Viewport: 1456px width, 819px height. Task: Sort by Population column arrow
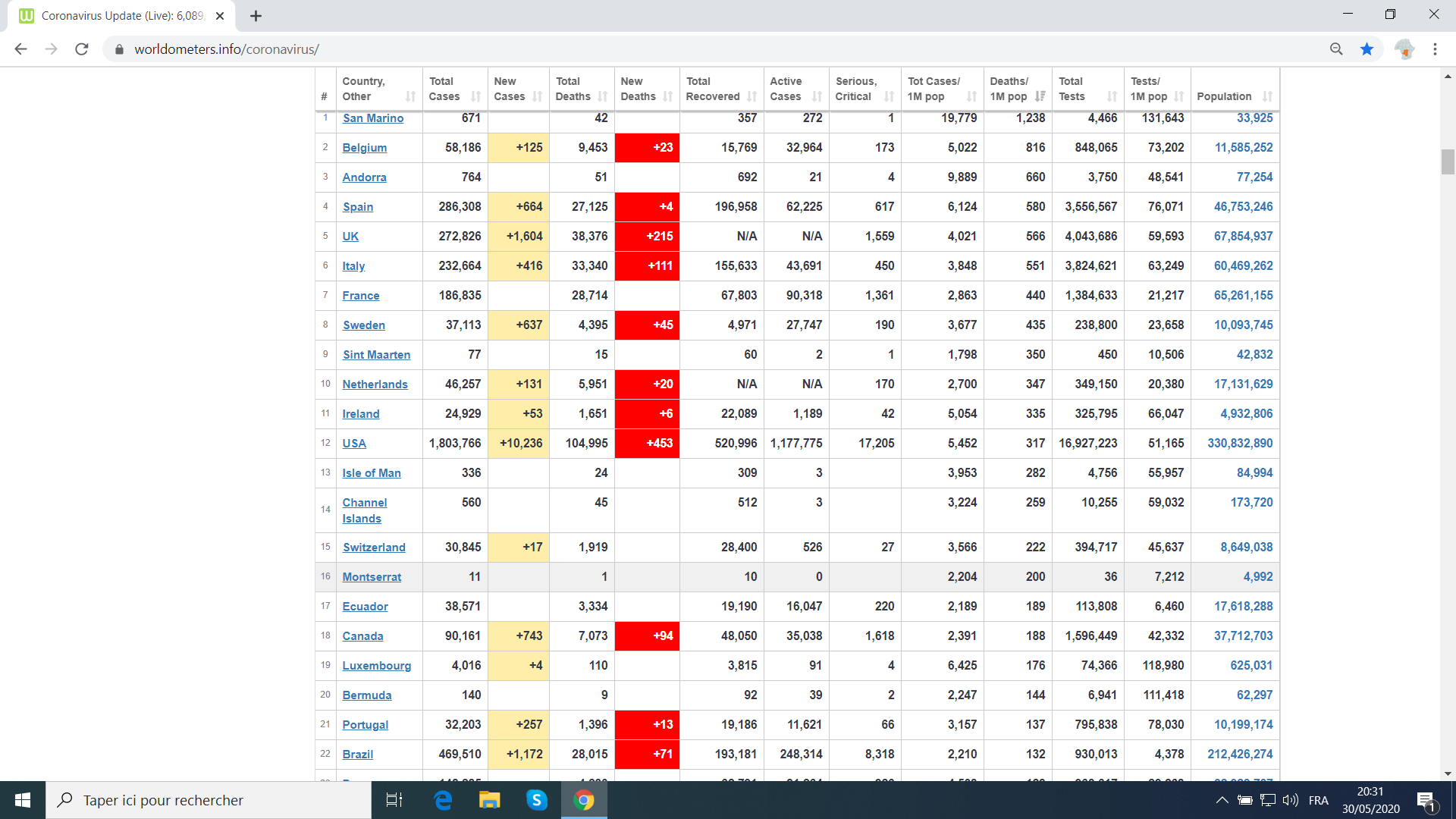click(x=1267, y=96)
